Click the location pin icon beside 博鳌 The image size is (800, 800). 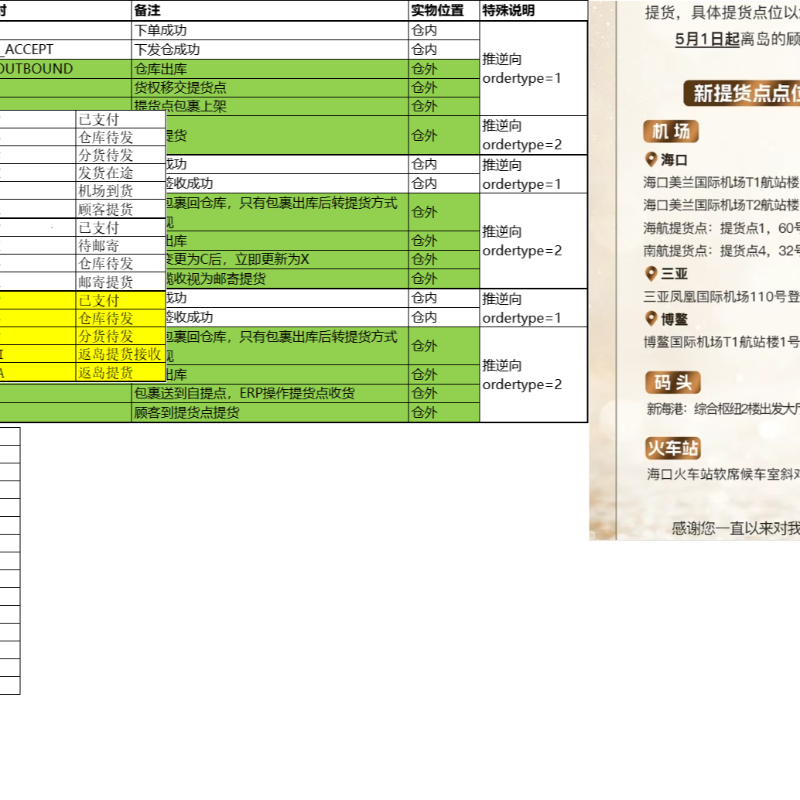click(651, 319)
